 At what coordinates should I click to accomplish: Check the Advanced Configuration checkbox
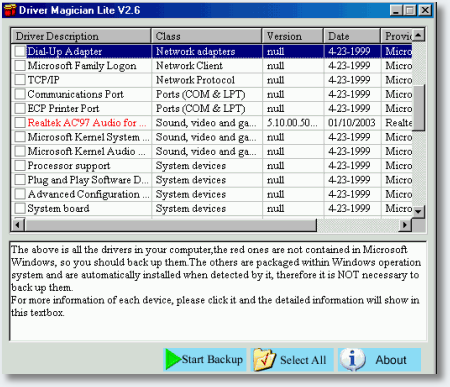pyautogui.click(x=20, y=194)
